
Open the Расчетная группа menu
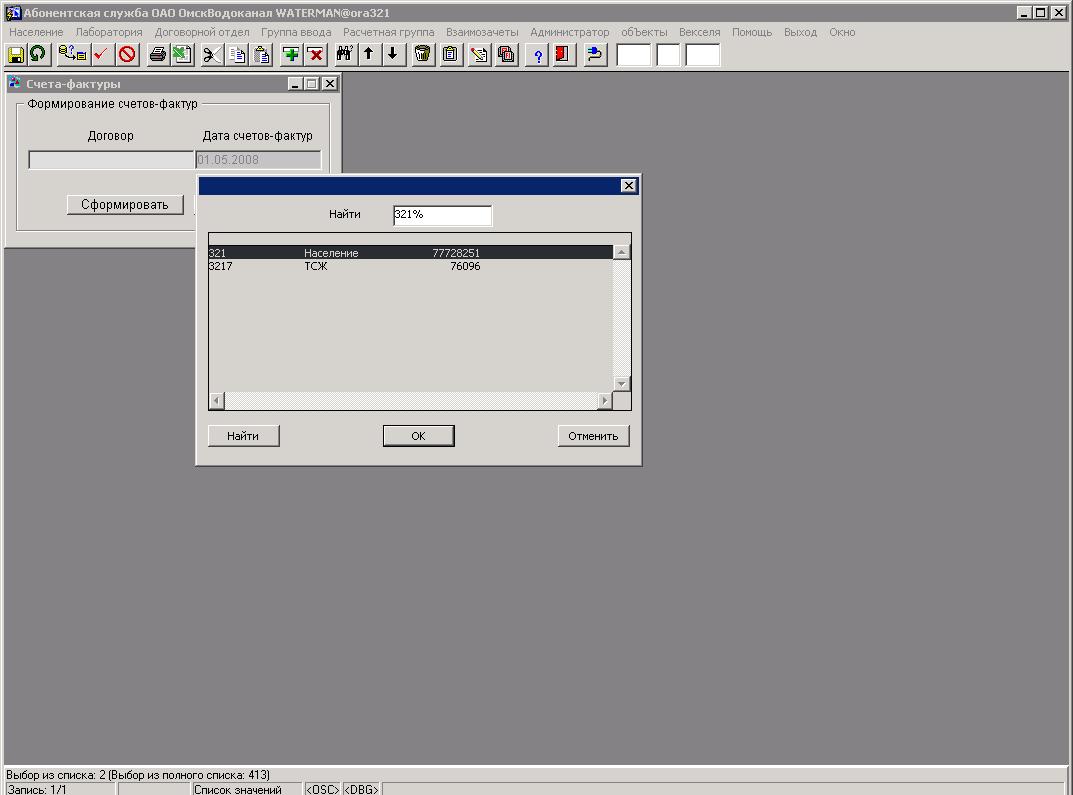[x=388, y=32]
